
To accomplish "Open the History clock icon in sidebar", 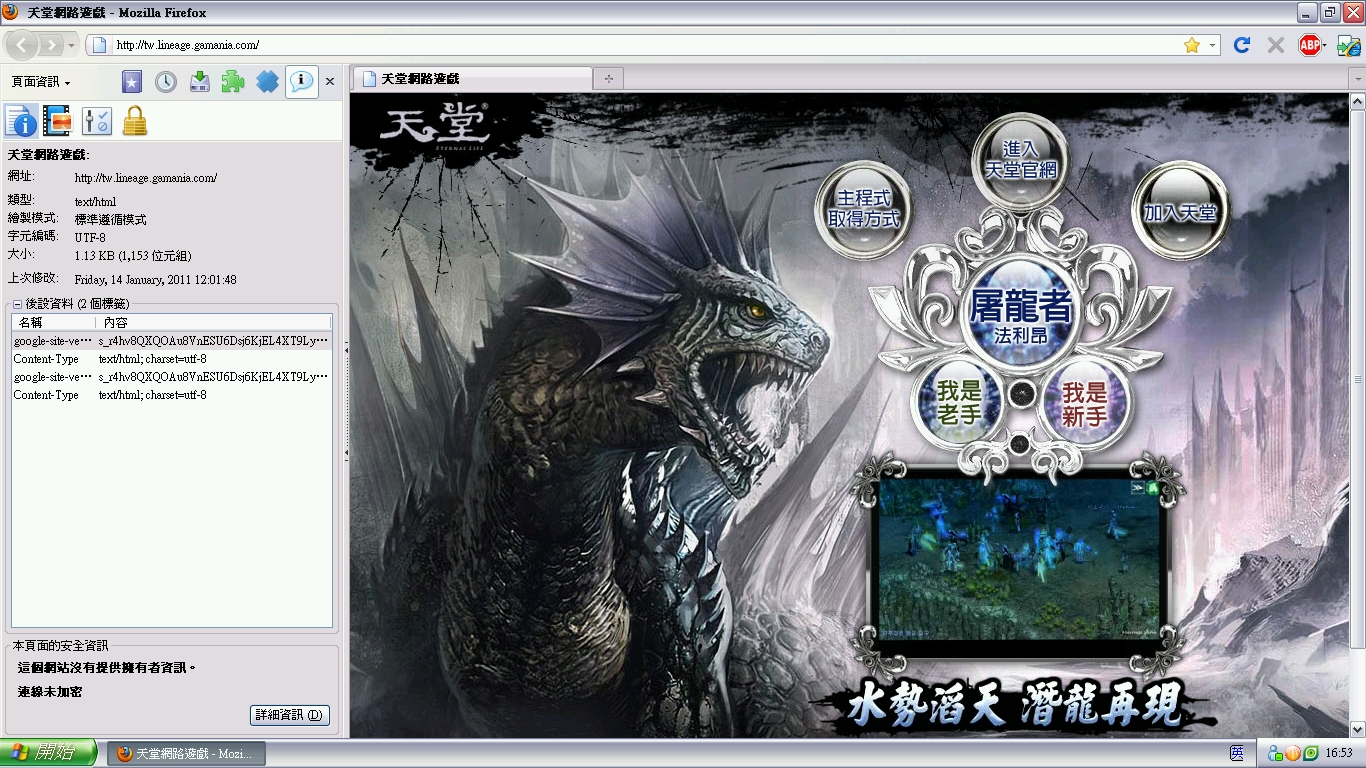I will tap(166, 82).
